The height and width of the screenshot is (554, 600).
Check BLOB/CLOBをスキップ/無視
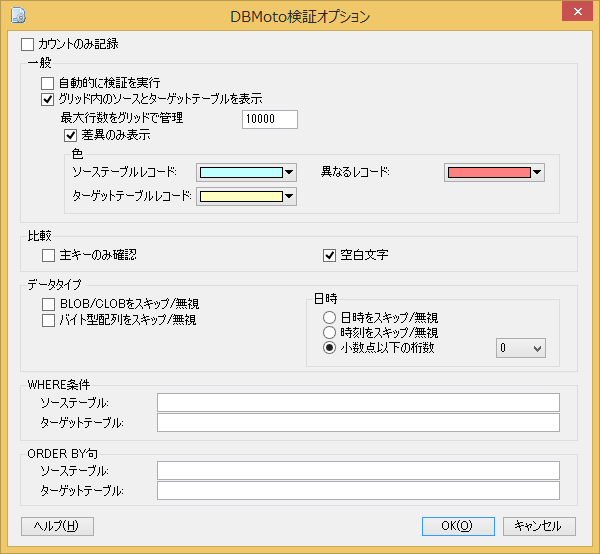(x=48, y=305)
